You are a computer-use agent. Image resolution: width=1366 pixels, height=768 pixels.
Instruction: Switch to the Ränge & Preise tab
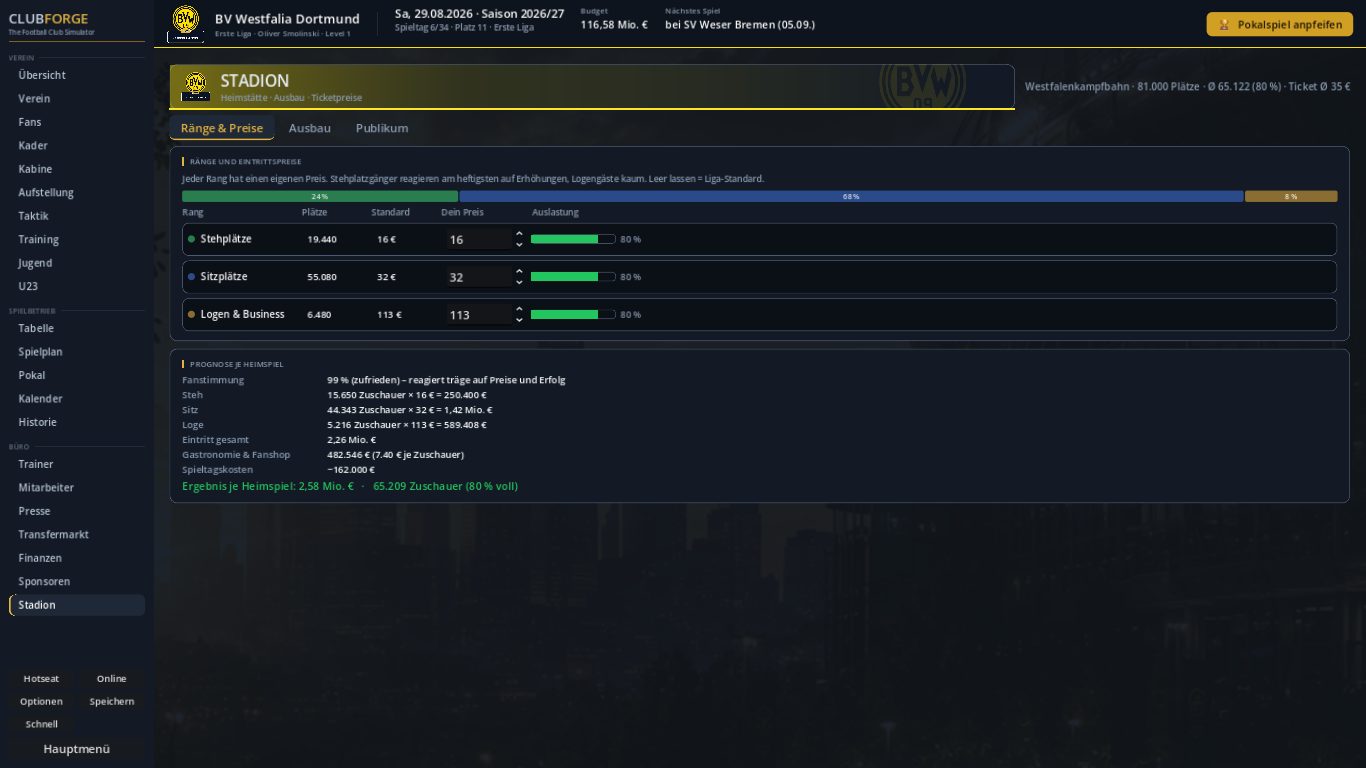222,128
